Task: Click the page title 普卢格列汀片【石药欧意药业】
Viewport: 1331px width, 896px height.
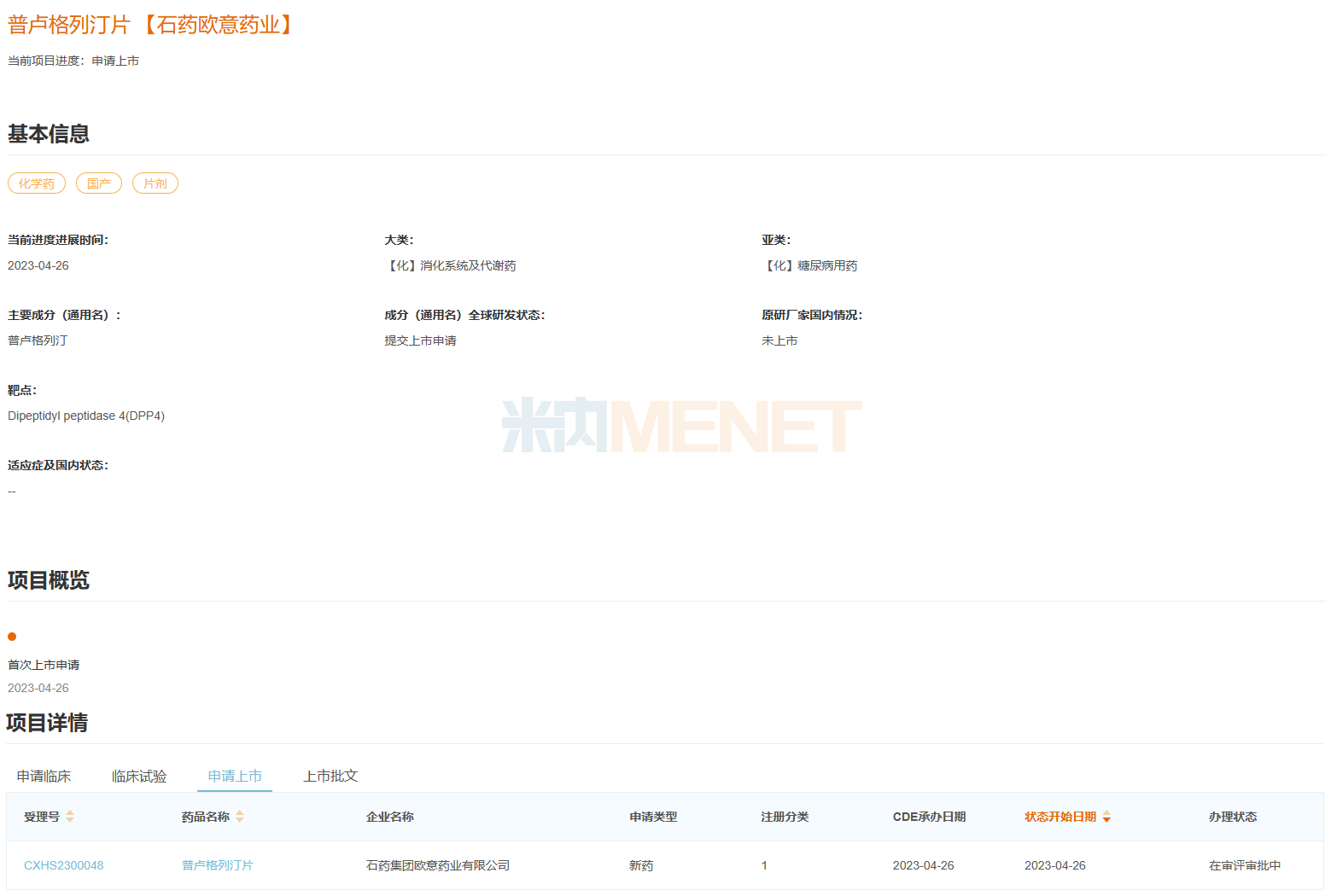Action: (154, 25)
